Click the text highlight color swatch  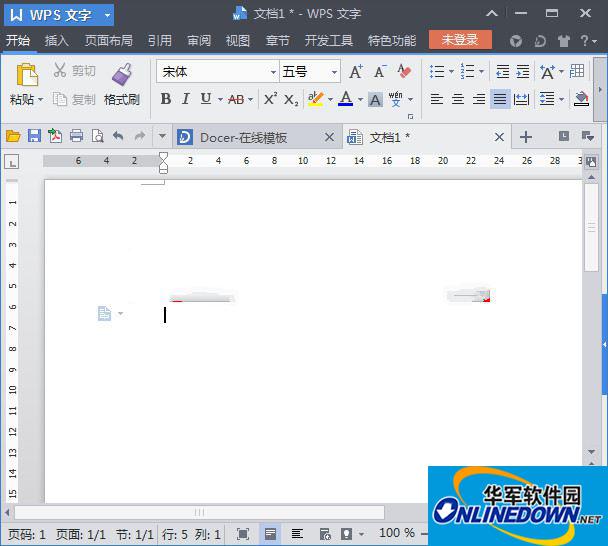click(x=314, y=99)
